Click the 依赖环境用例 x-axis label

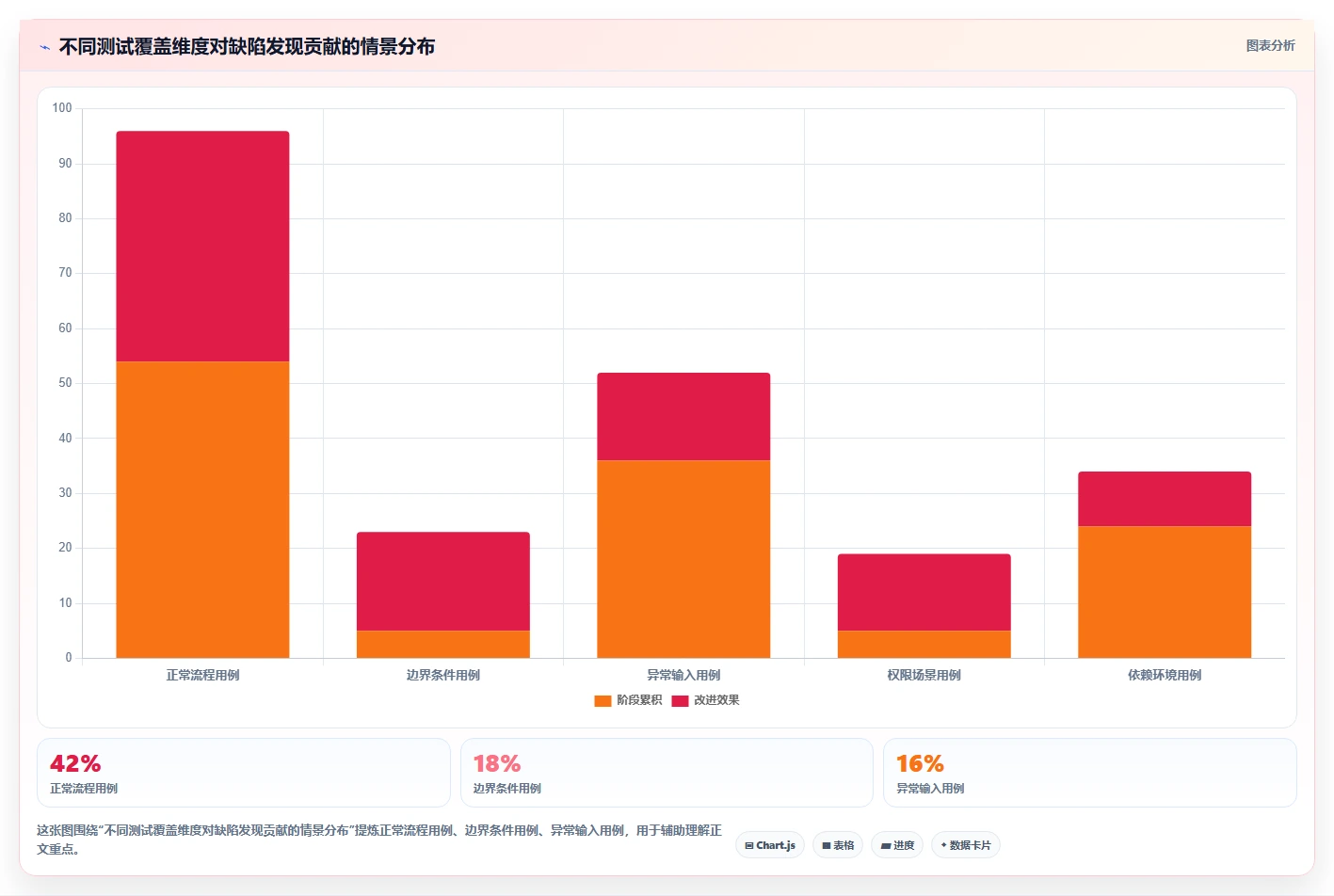[1165, 675]
